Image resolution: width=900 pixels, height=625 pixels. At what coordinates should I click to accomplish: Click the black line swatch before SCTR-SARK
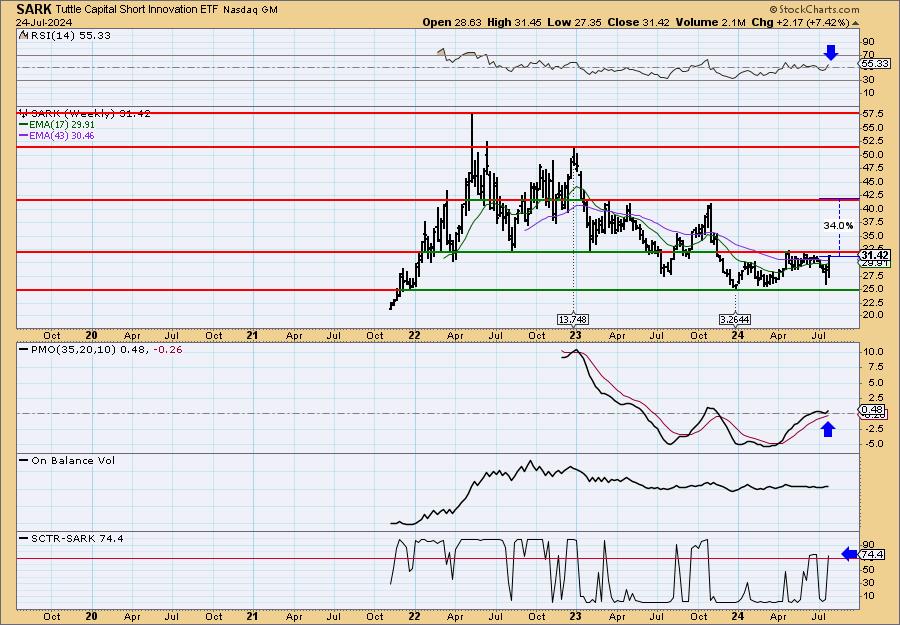point(24,538)
